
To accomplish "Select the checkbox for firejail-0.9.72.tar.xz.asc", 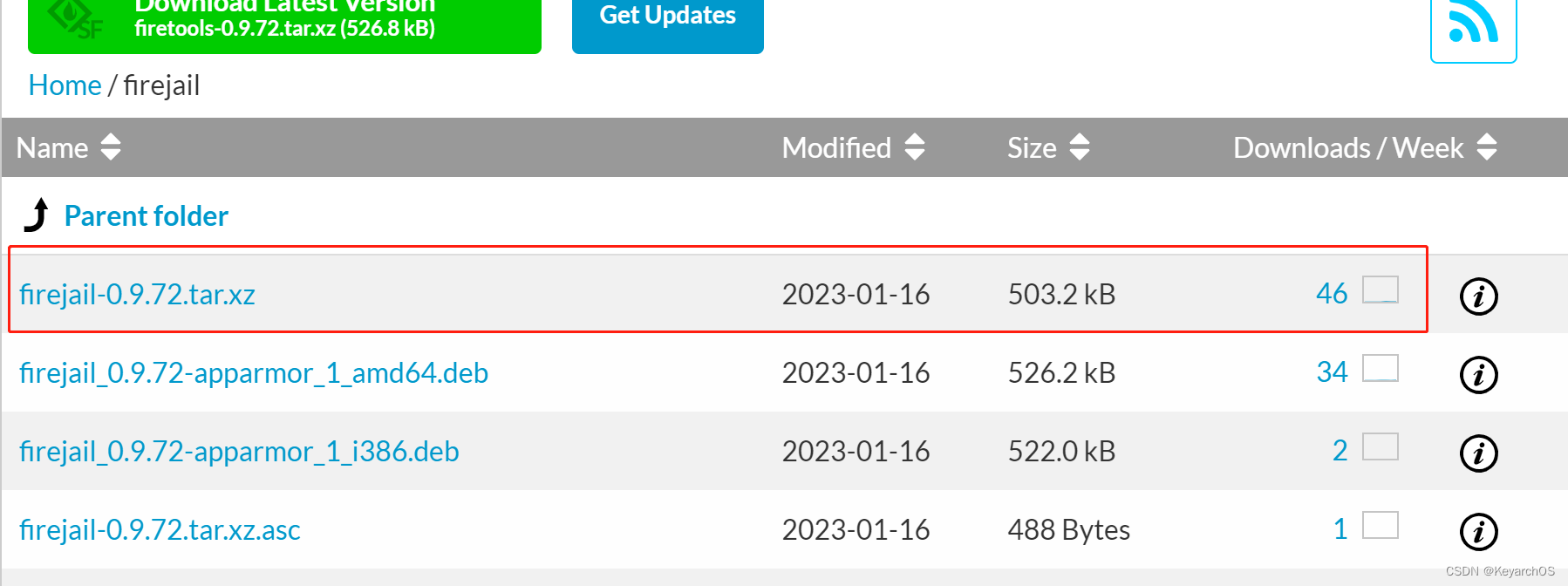I will [x=1381, y=525].
